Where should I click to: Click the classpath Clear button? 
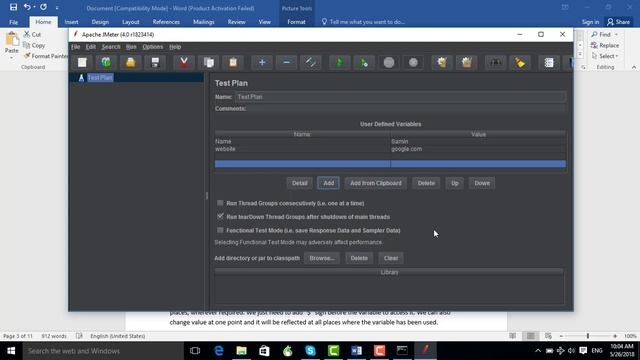point(391,258)
